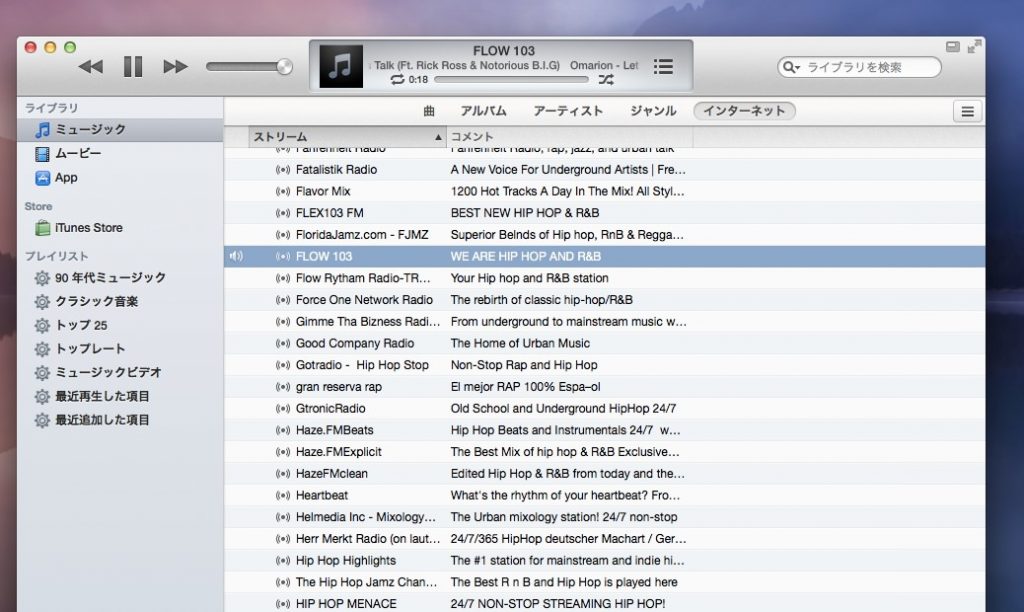Screen dimensions: 1024x612
Task: Switch to the ジャンル tab
Action: [652, 111]
